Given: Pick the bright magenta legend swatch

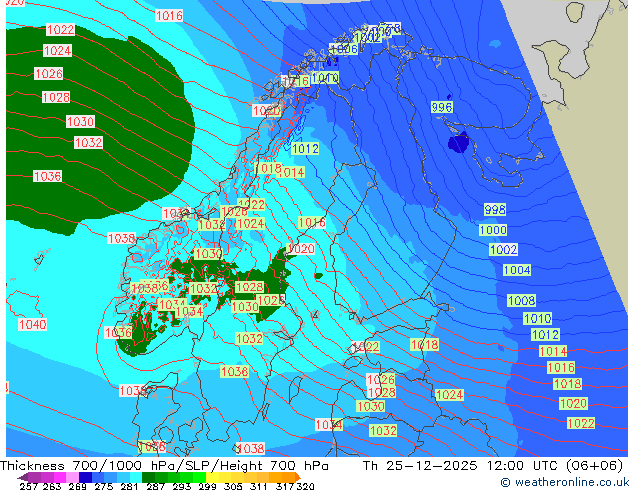Looking at the screenshot, I should 60,477.
